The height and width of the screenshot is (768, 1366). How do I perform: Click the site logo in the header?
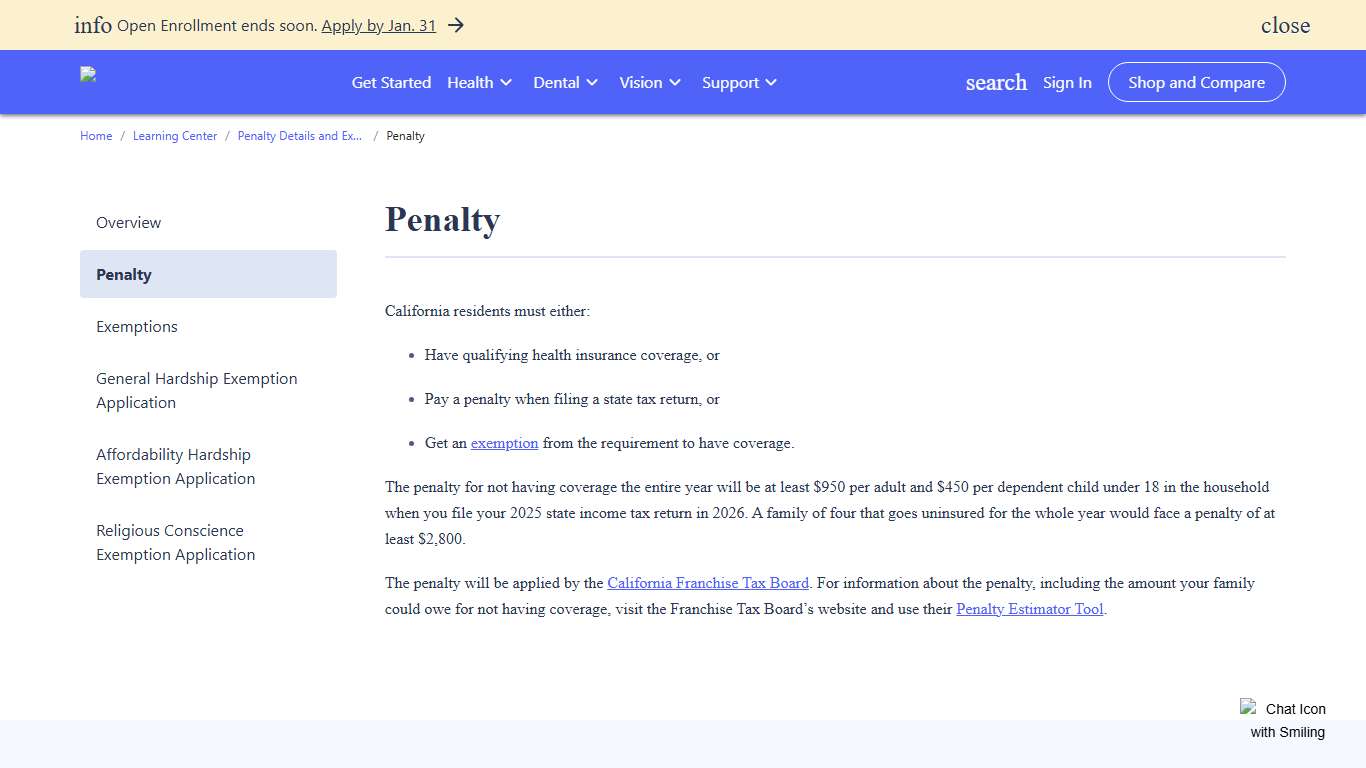click(87, 73)
